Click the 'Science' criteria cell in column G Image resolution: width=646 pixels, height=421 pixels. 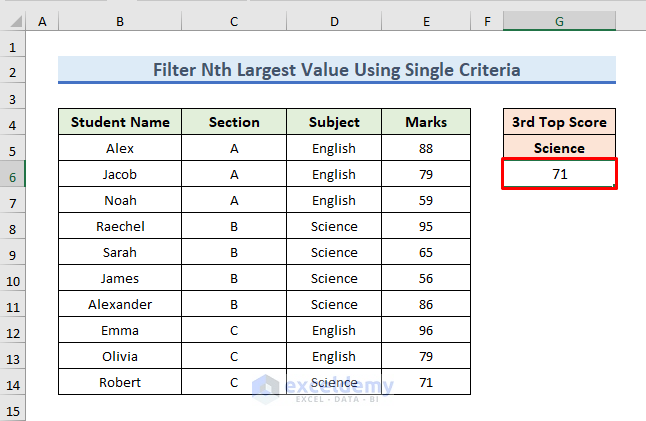coord(559,148)
